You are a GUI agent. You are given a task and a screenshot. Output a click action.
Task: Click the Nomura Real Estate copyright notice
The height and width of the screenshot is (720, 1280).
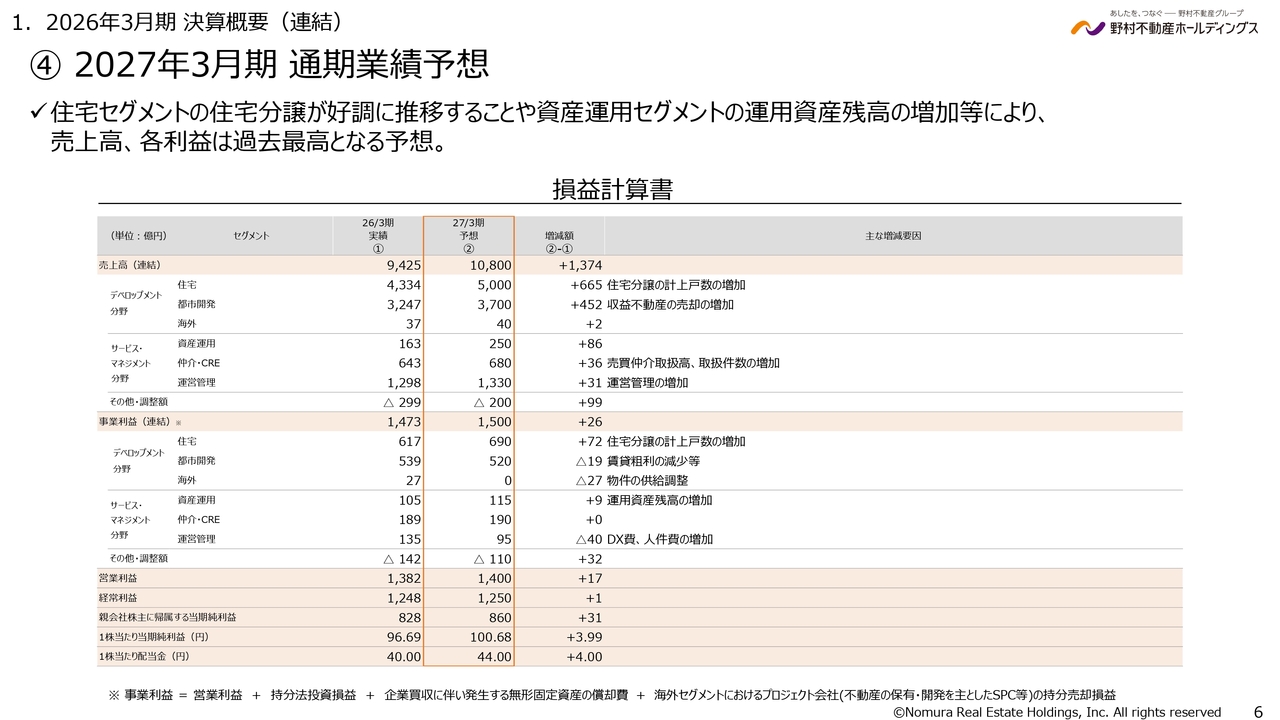(x=1056, y=712)
